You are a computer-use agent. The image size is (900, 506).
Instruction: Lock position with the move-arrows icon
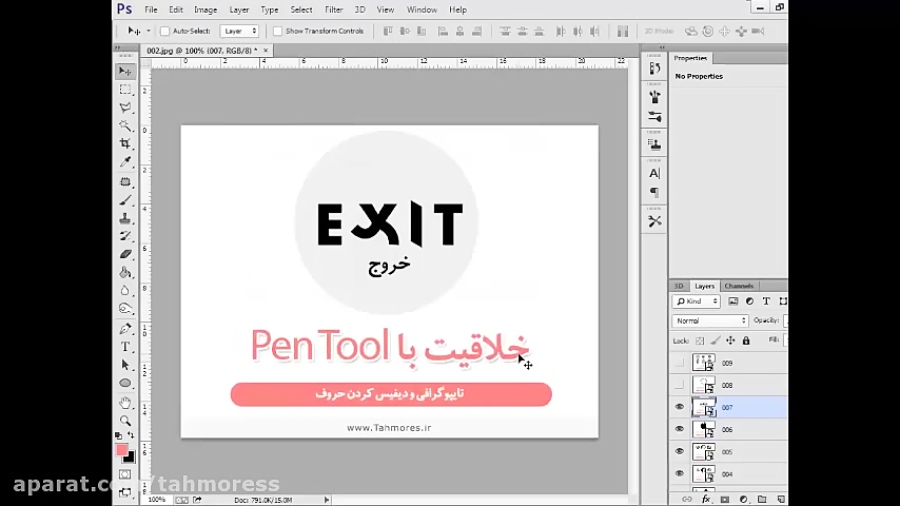pyautogui.click(x=731, y=341)
